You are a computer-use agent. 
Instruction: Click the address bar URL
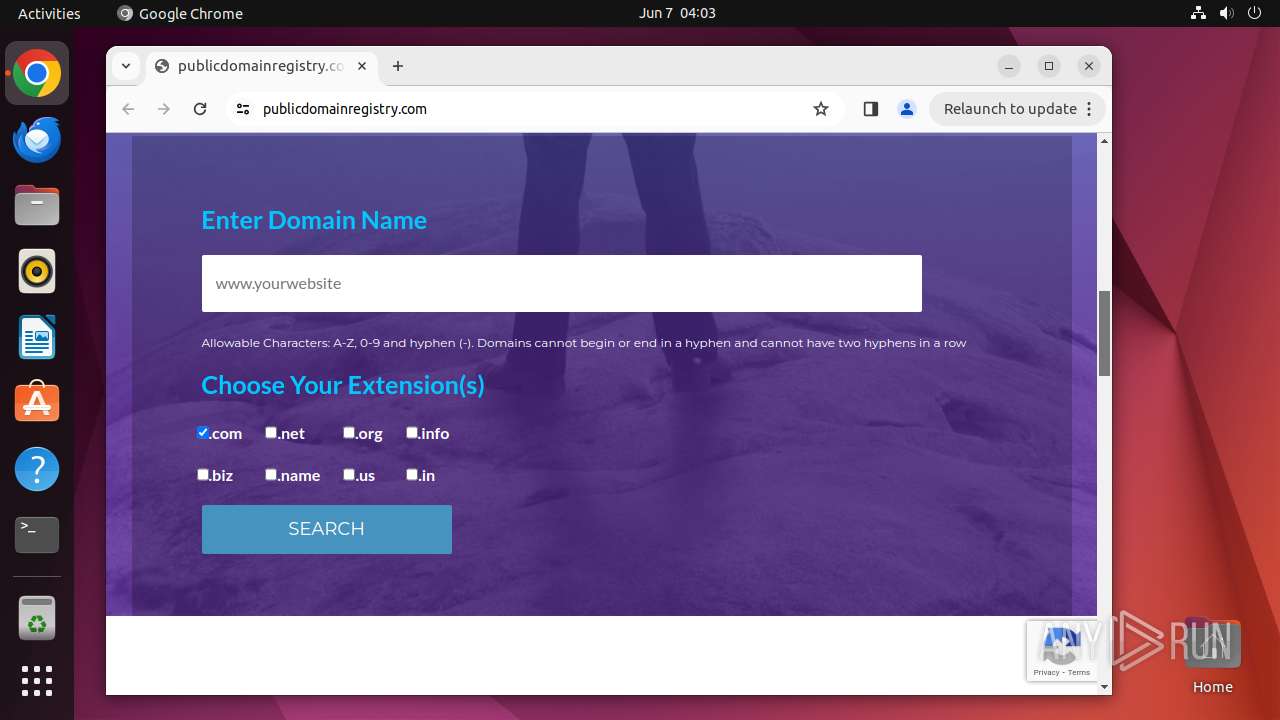[345, 109]
